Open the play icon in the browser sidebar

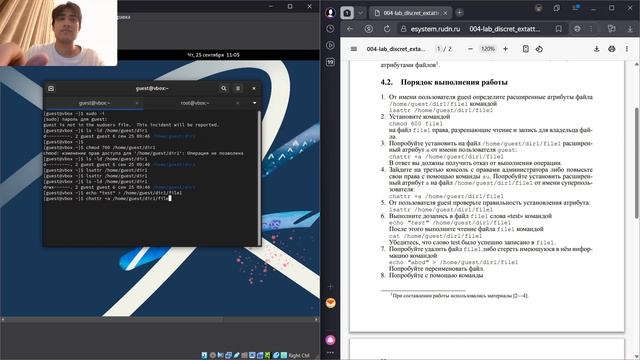click(331, 45)
